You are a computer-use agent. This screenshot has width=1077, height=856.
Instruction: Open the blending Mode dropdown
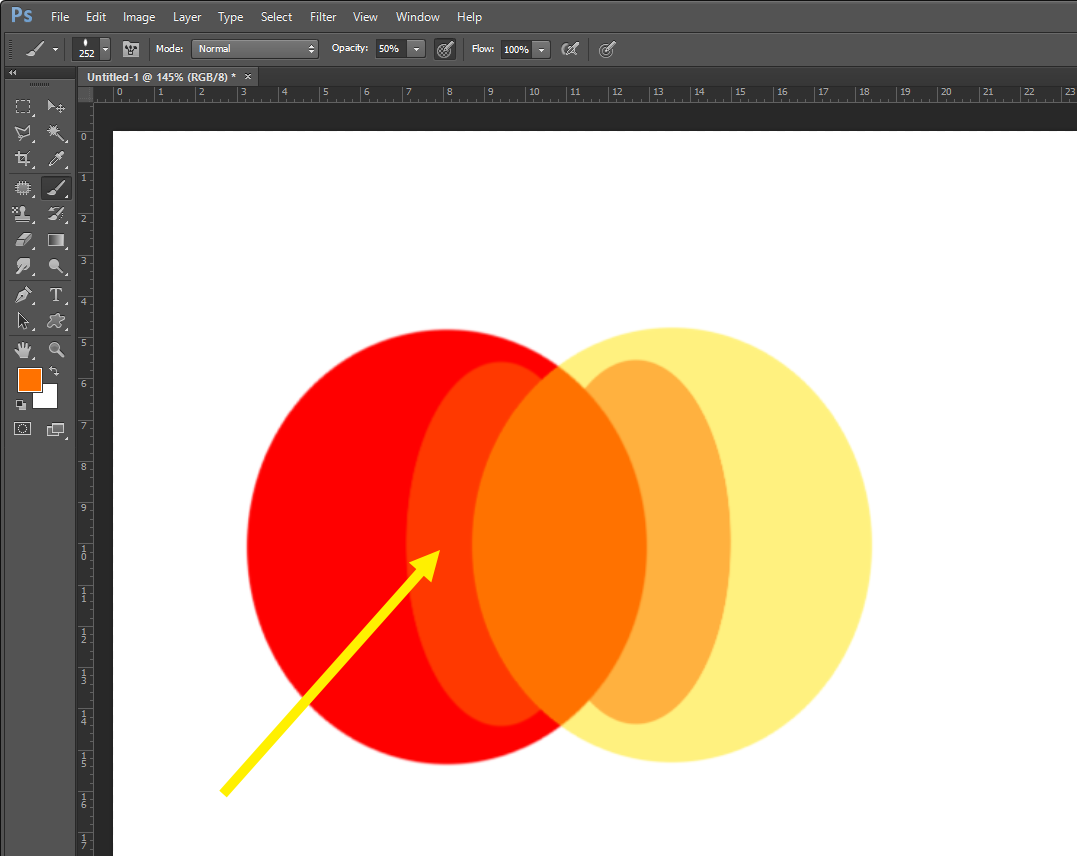coord(255,49)
